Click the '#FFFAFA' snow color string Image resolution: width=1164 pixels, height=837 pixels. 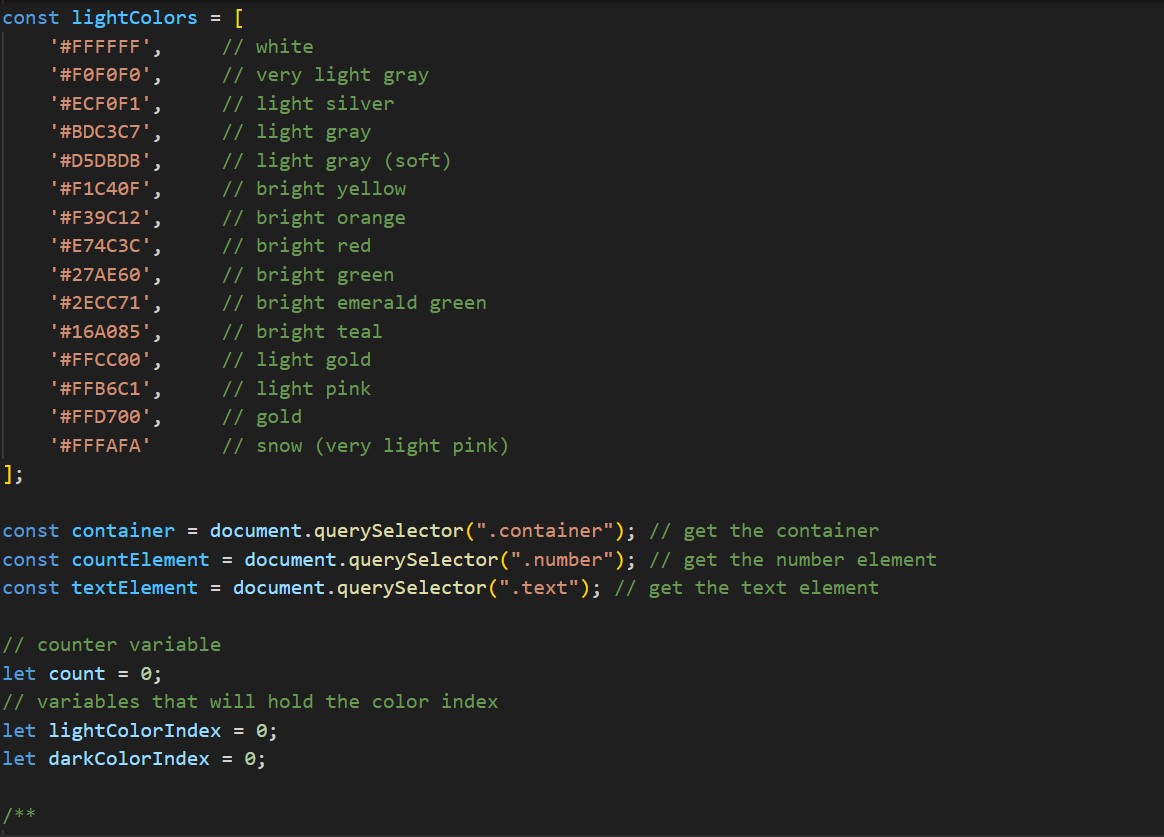click(x=101, y=446)
